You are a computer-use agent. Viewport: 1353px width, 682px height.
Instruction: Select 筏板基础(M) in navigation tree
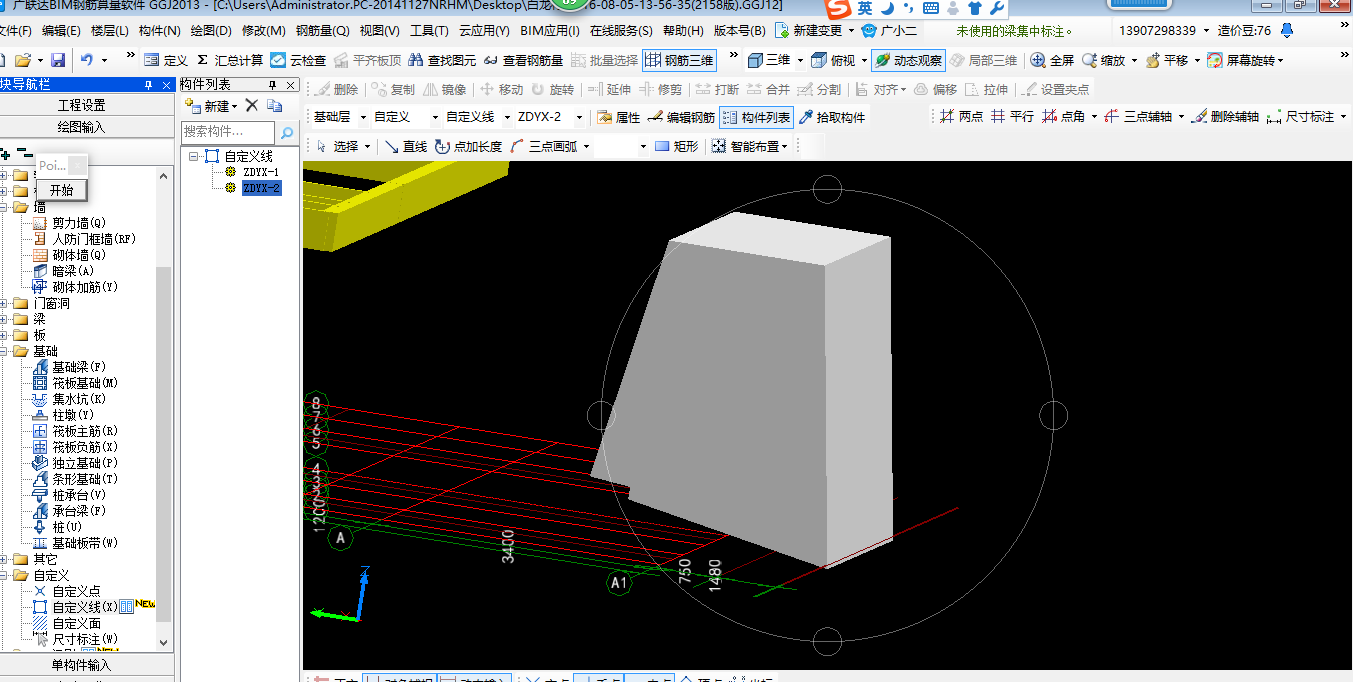85,383
